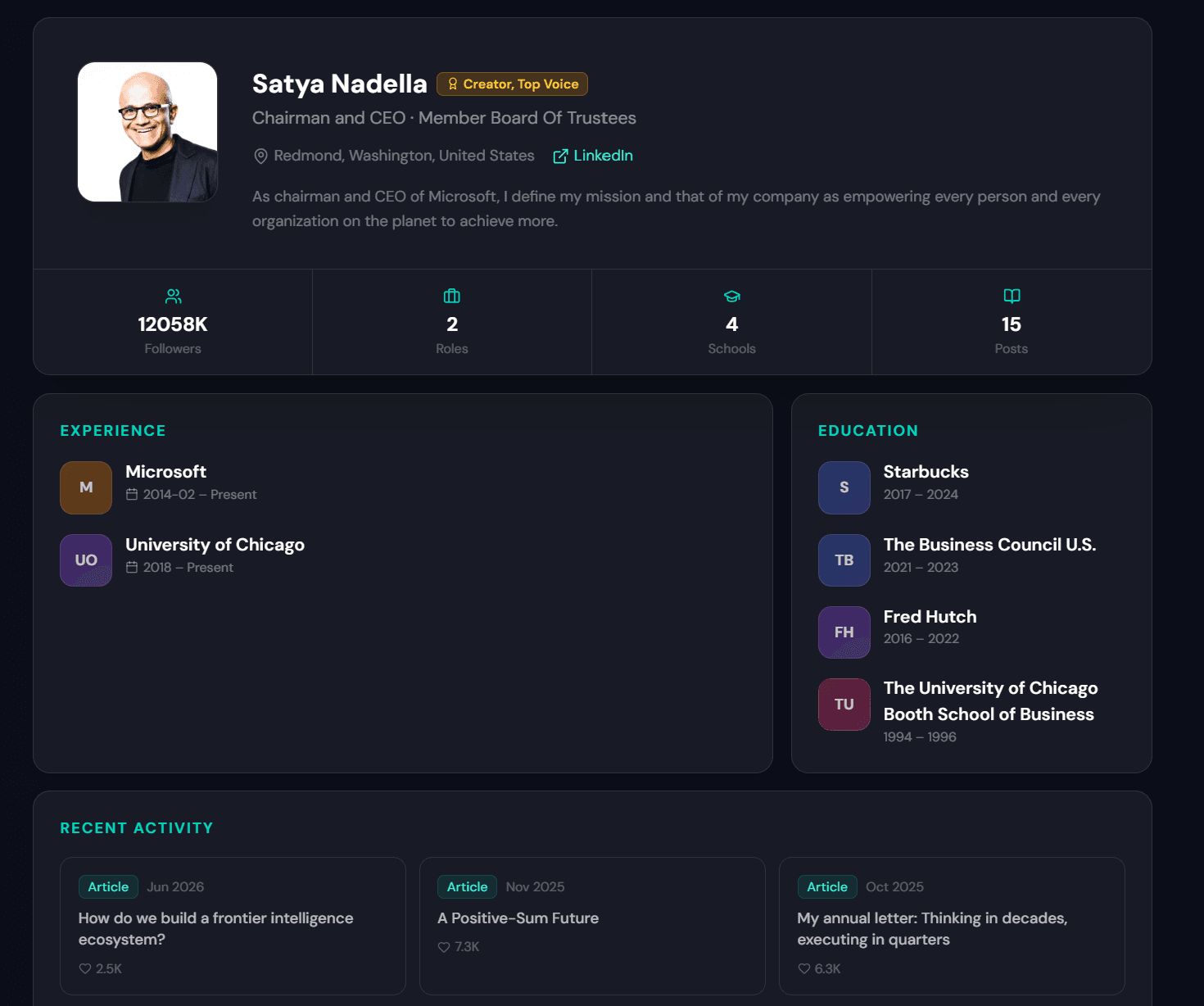Image resolution: width=1204 pixels, height=1006 pixels.
Task: Select the 2016 – 2022 date range
Action: (x=921, y=639)
